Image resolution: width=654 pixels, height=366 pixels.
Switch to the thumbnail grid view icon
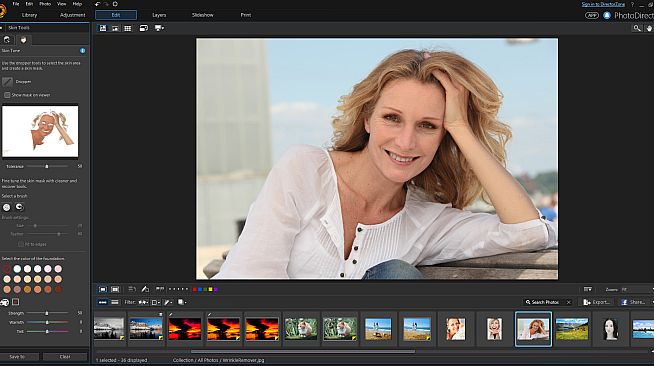(128, 28)
